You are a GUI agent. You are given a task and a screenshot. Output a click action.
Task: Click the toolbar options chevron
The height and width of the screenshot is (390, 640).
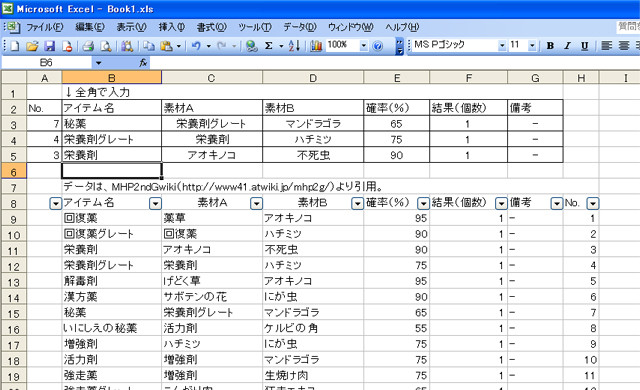400,46
